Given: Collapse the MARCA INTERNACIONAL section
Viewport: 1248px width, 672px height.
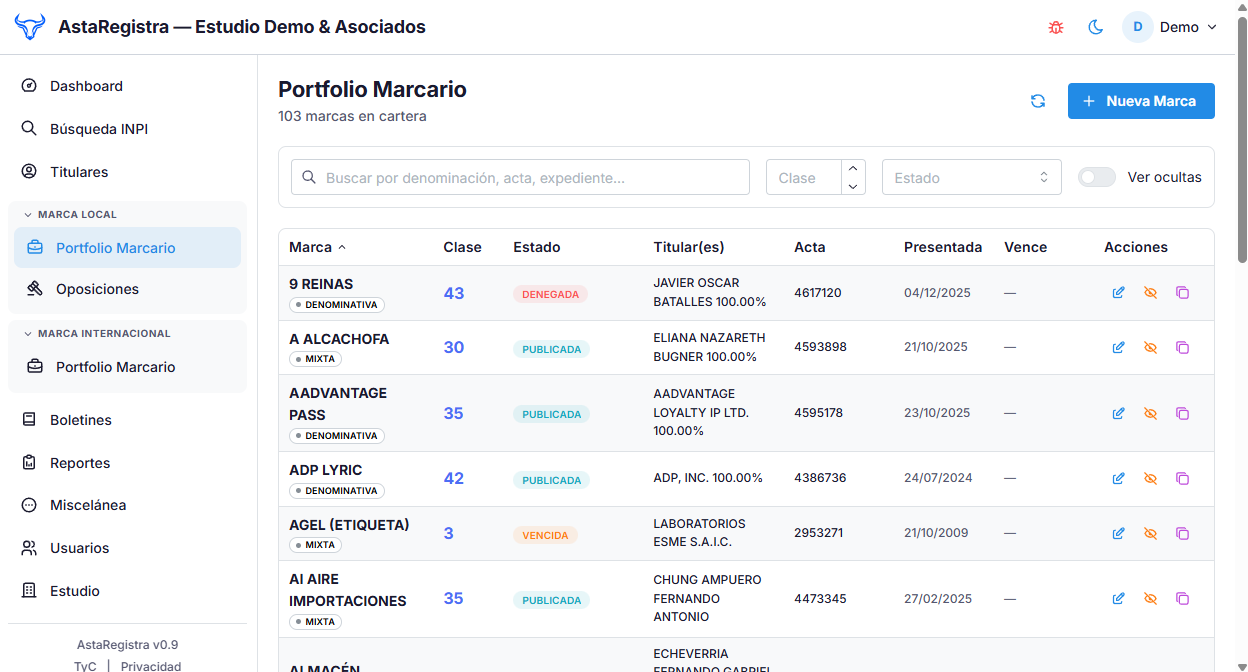Looking at the screenshot, I should pos(97,333).
